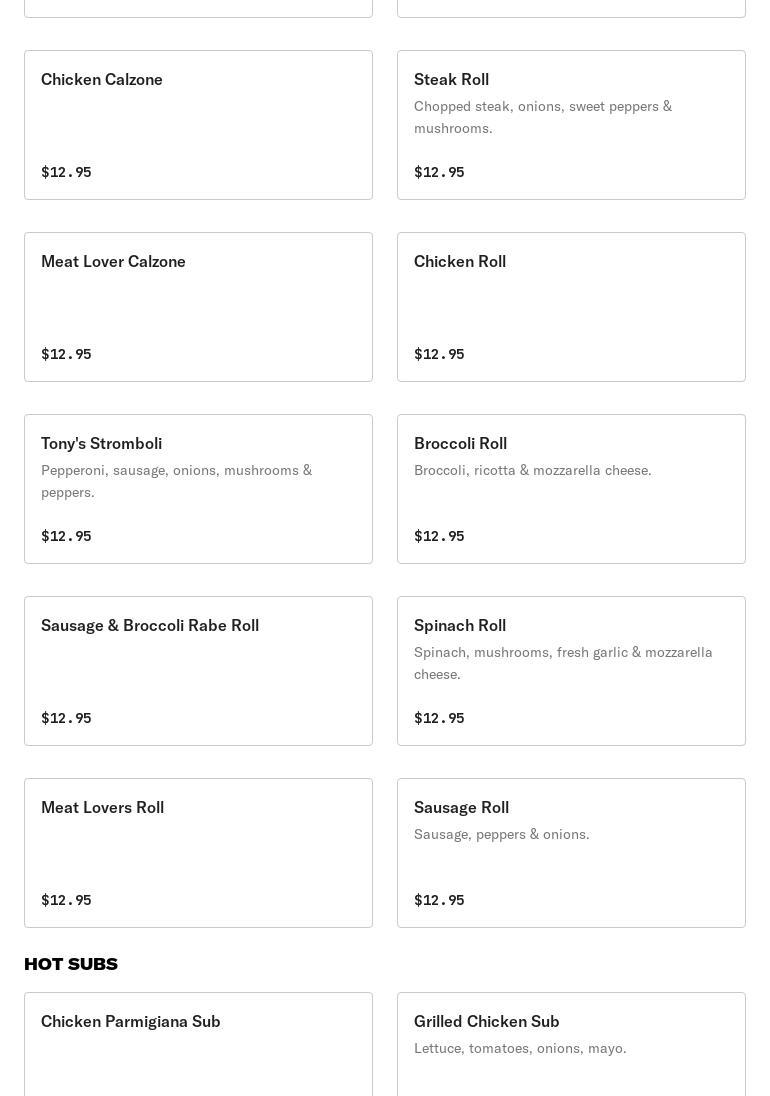Open the Chicken Roll menu card
This screenshot has height=1096, width=770.
click(571, 307)
